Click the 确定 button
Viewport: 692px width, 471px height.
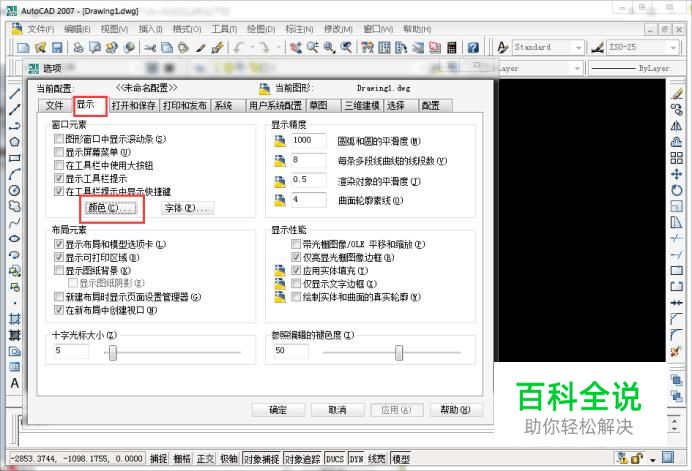pyautogui.click(x=278, y=410)
